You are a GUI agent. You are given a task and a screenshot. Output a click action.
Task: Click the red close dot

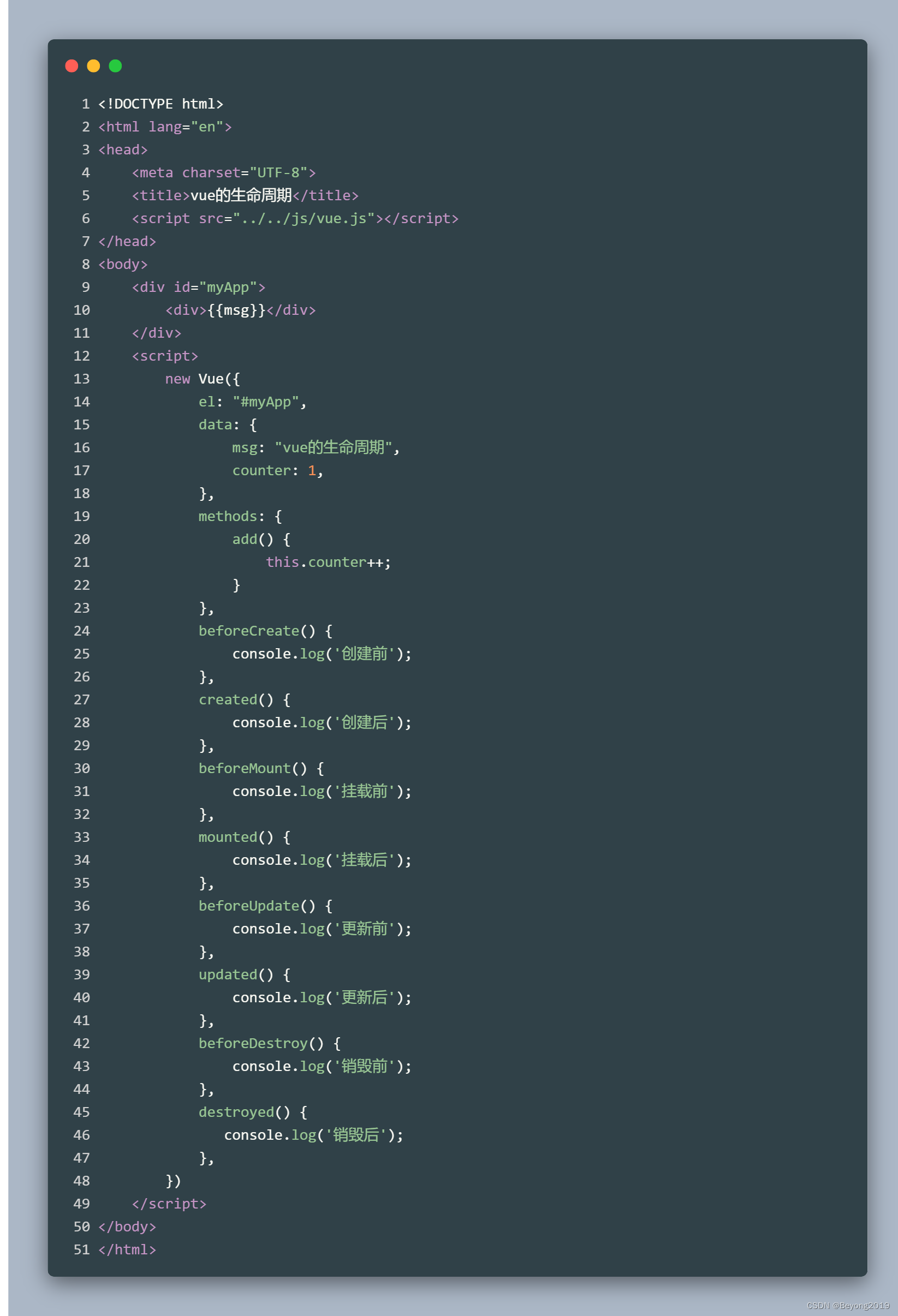click(x=72, y=65)
